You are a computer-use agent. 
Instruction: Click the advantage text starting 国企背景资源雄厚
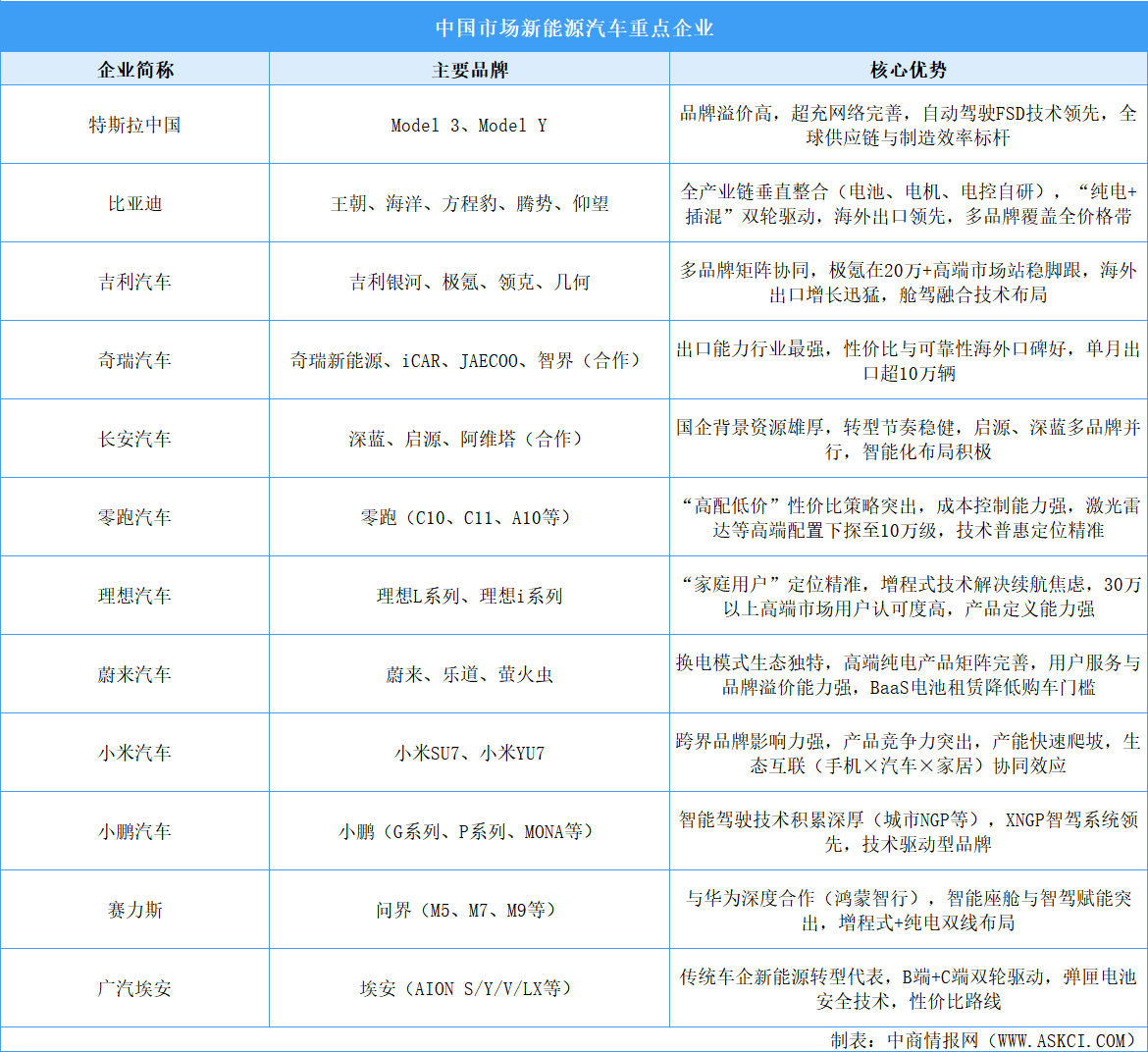pos(908,439)
